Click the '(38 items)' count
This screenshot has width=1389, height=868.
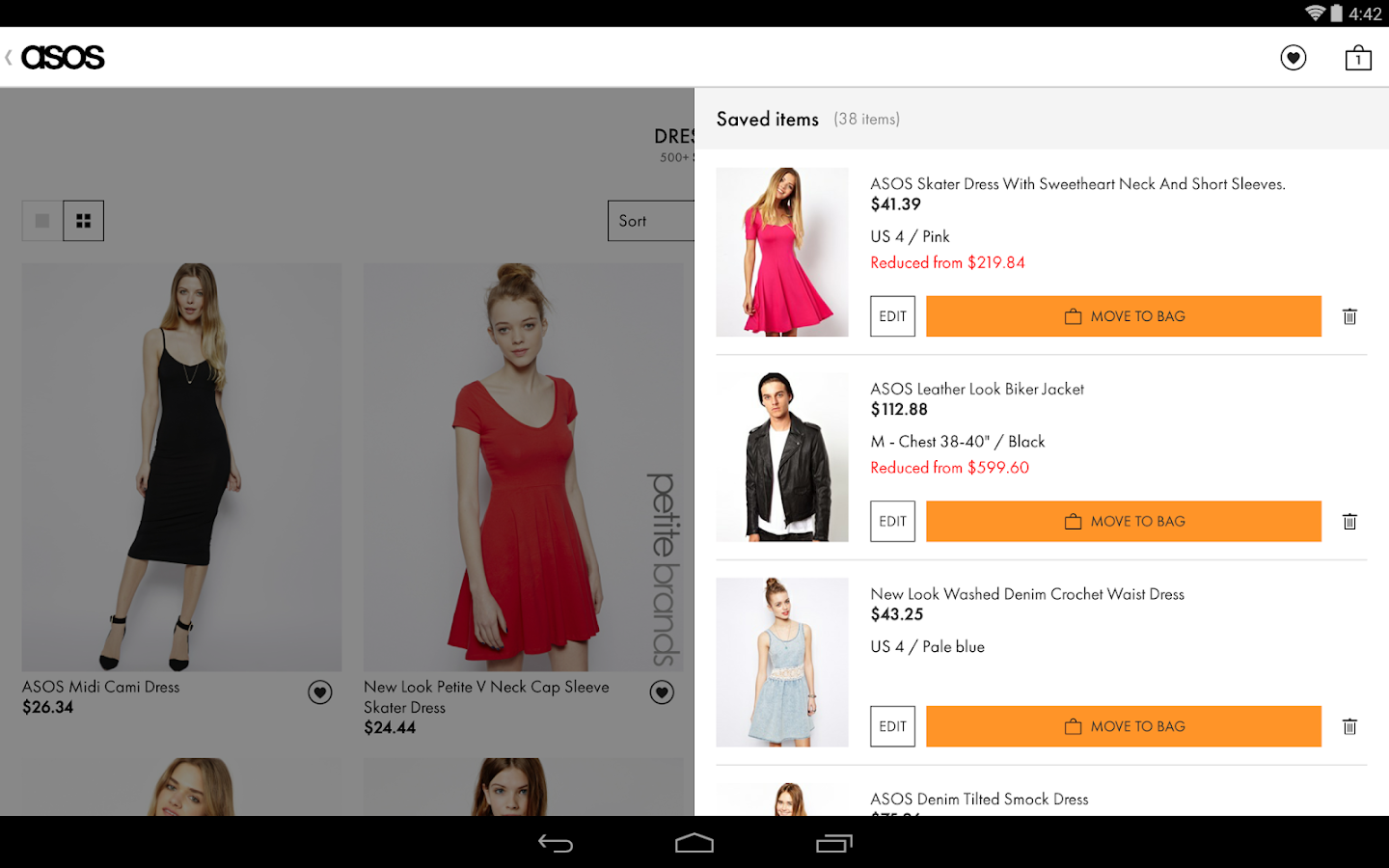866,120
